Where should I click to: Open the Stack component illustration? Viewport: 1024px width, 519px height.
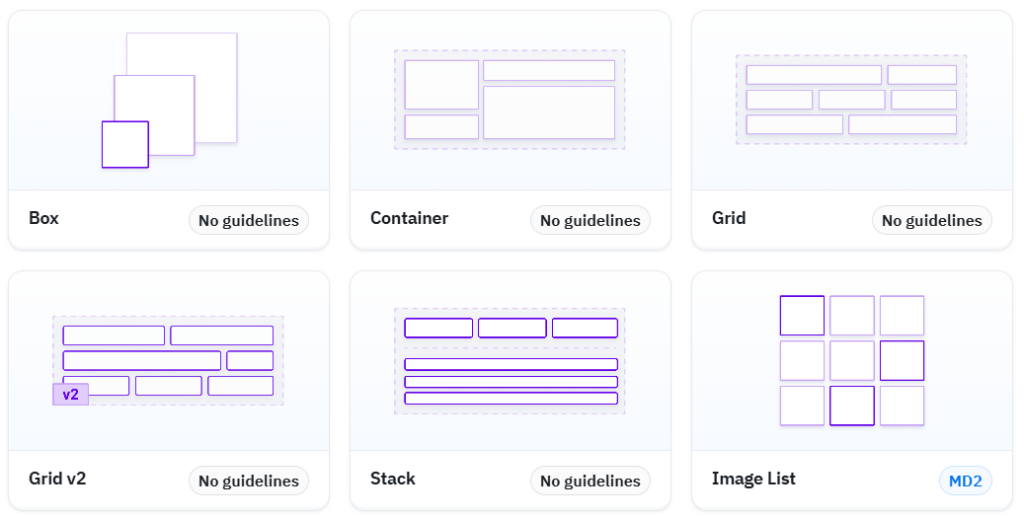click(x=510, y=361)
